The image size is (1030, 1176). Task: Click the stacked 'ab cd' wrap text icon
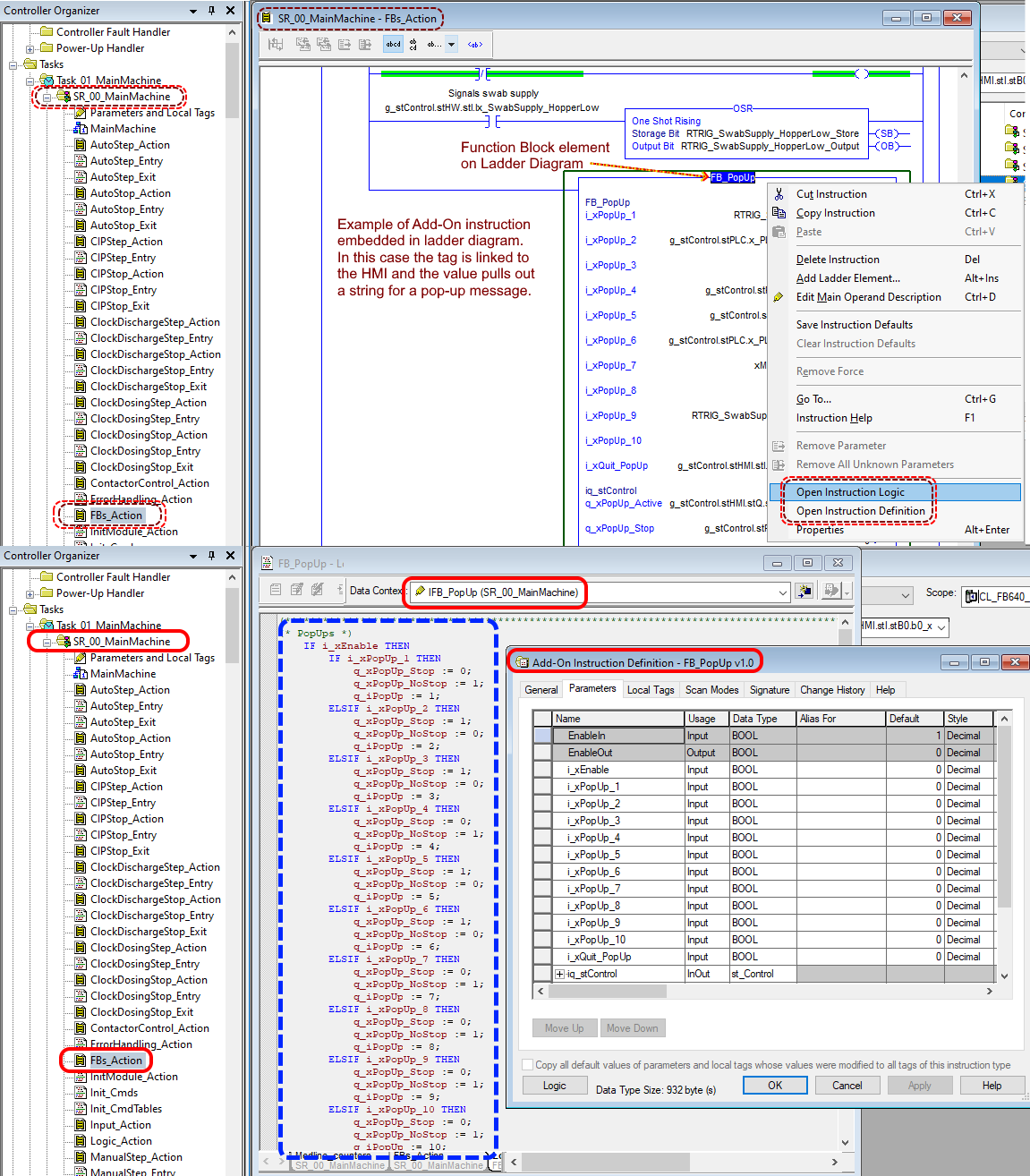pyautogui.click(x=413, y=44)
